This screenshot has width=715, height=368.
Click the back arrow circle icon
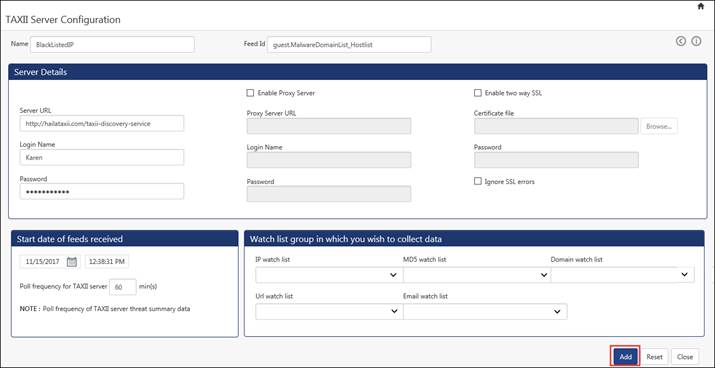click(681, 41)
